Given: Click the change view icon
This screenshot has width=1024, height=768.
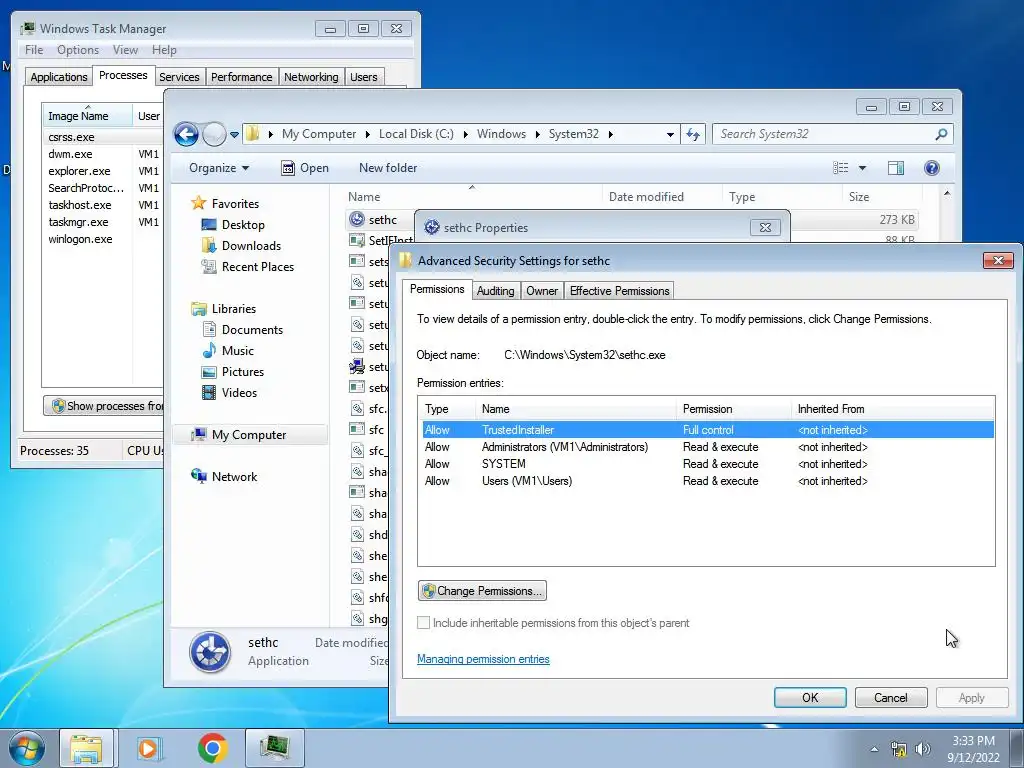Looking at the screenshot, I should (840, 168).
